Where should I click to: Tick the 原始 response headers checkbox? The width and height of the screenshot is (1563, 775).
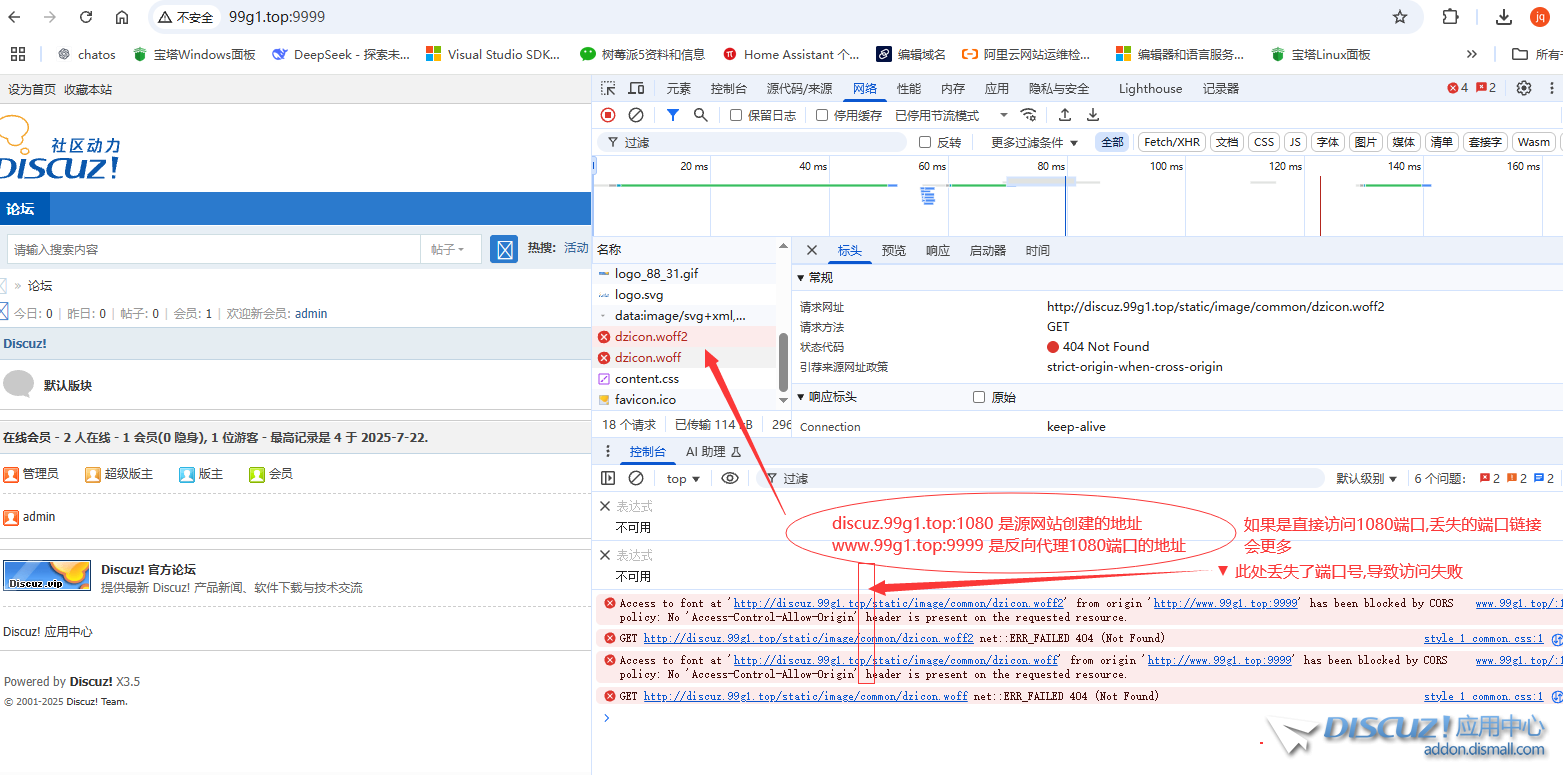tap(979, 397)
